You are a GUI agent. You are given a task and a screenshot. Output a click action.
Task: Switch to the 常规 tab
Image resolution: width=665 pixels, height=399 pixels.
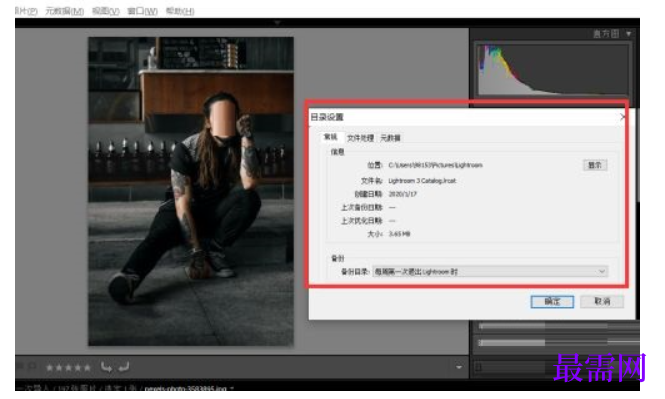point(330,137)
